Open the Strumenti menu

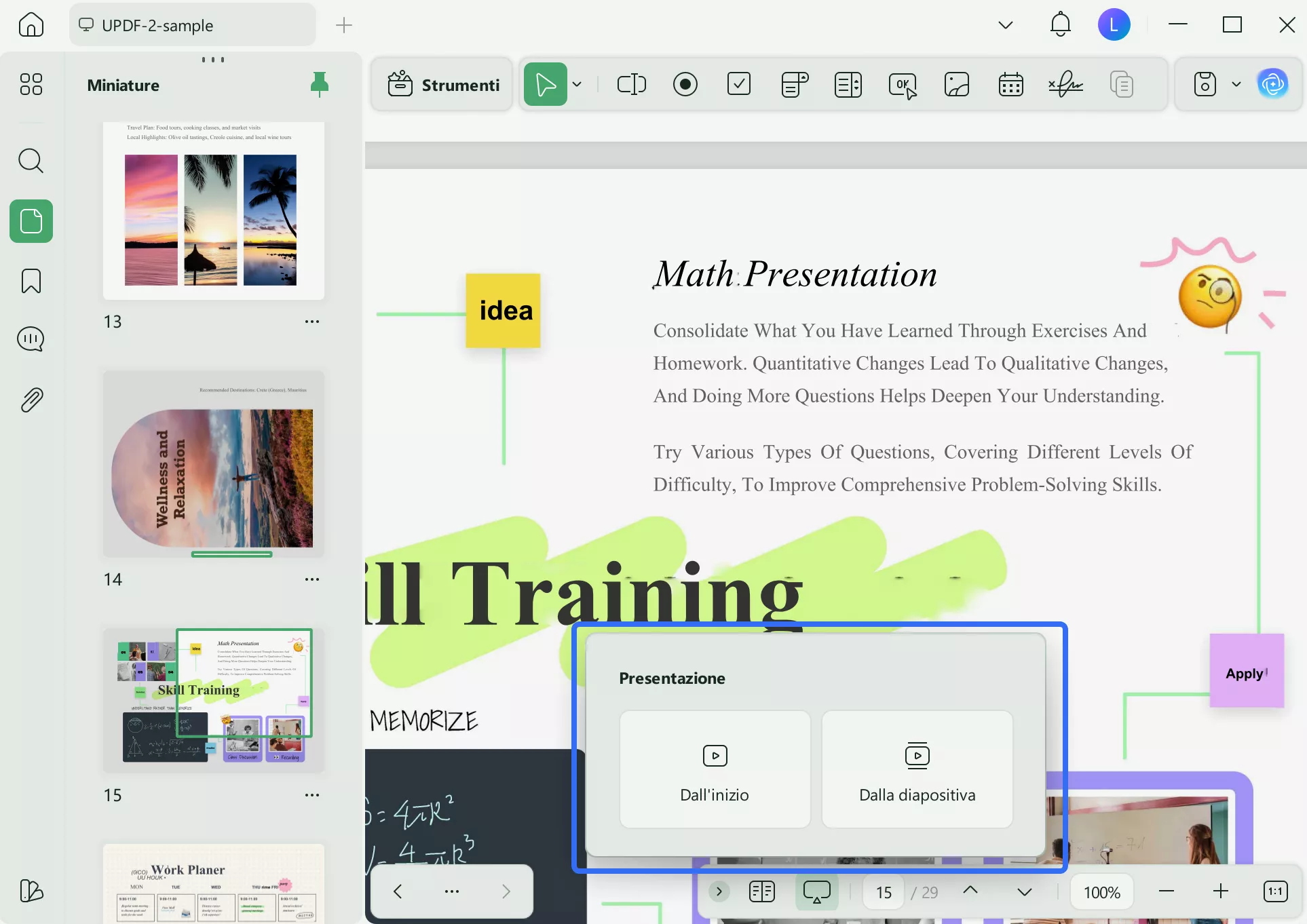point(443,85)
